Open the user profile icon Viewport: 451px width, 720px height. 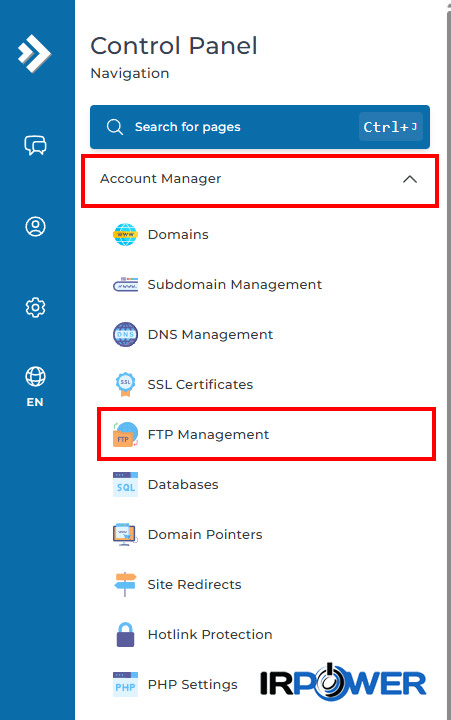point(35,226)
